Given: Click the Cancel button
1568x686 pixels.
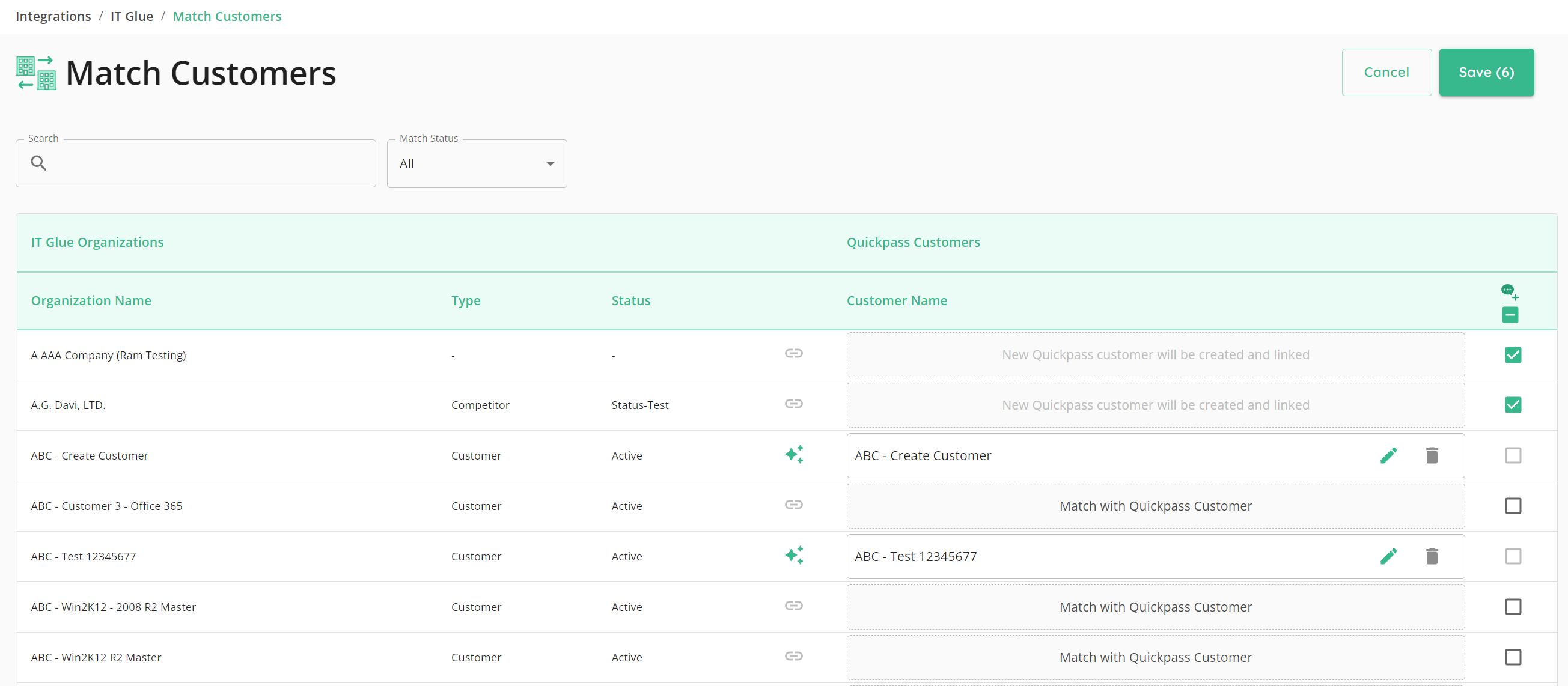Looking at the screenshot, I should click(1386, 72).
